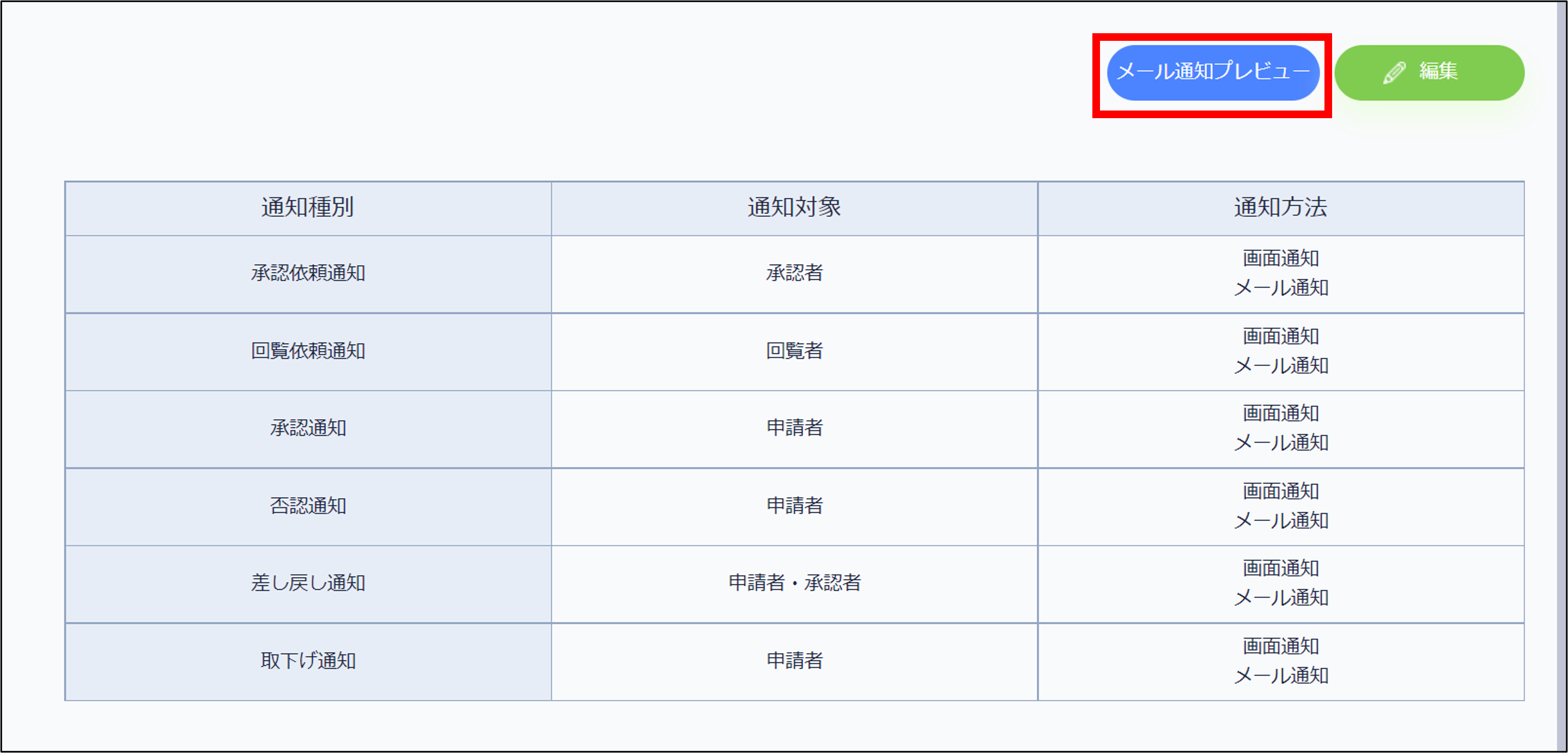1568x753 pixels.
Task: Click the pencil icon on the 編集 button
Action: (x=1394, y=72)
